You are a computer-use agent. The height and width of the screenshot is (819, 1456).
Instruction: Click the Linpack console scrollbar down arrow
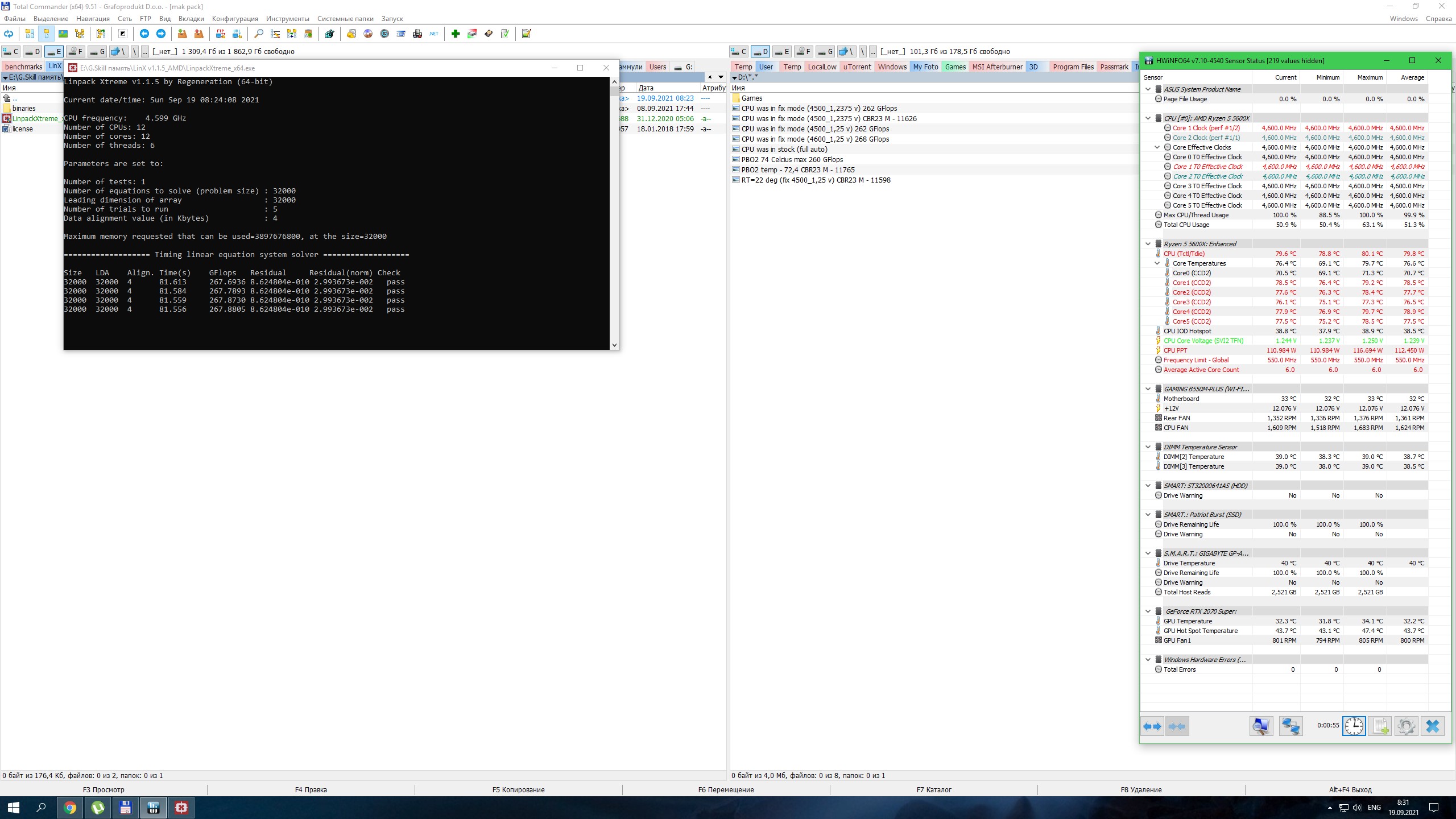point(614,345)
